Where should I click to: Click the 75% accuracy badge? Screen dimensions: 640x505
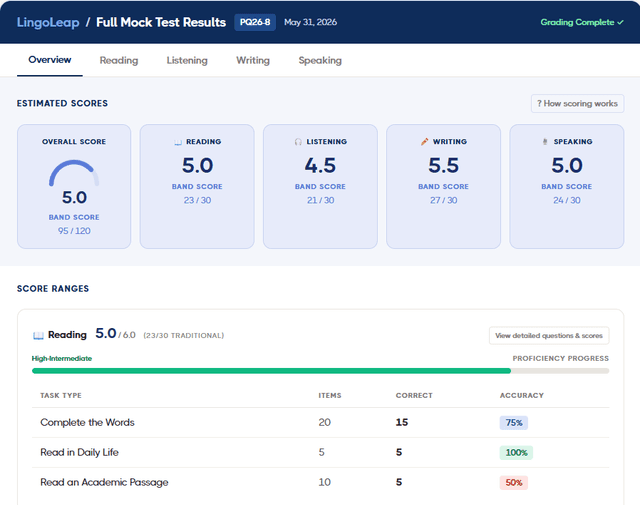tap(514, 423)
